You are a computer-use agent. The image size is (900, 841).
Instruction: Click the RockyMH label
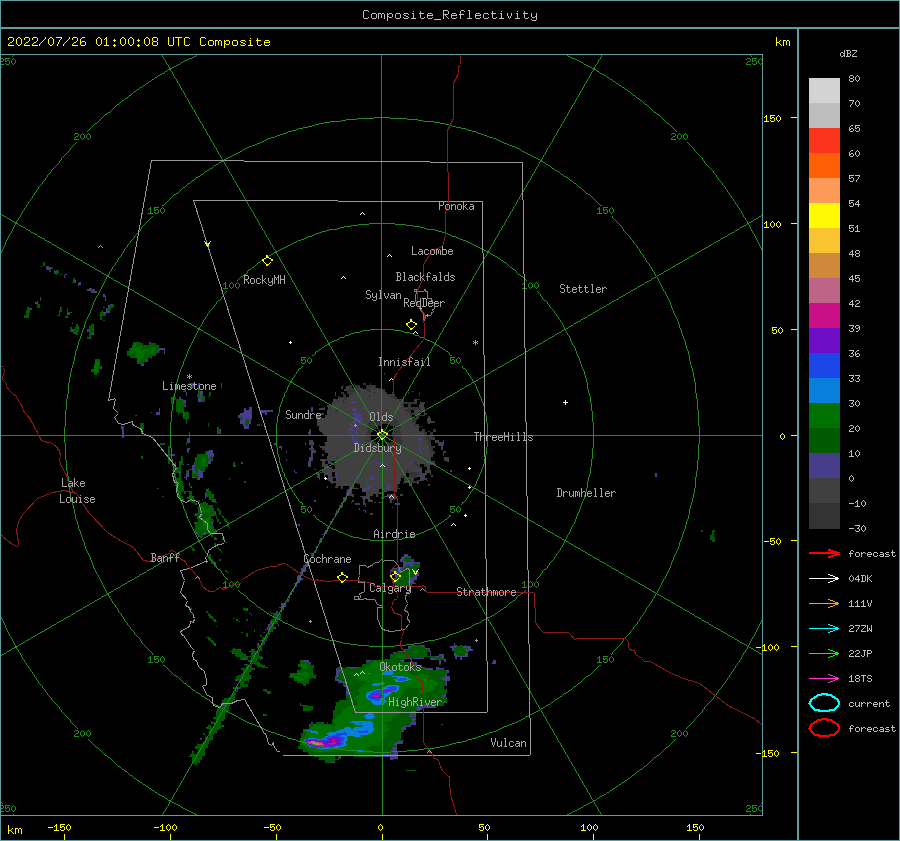pyautogui.click(x=265, y=280)
